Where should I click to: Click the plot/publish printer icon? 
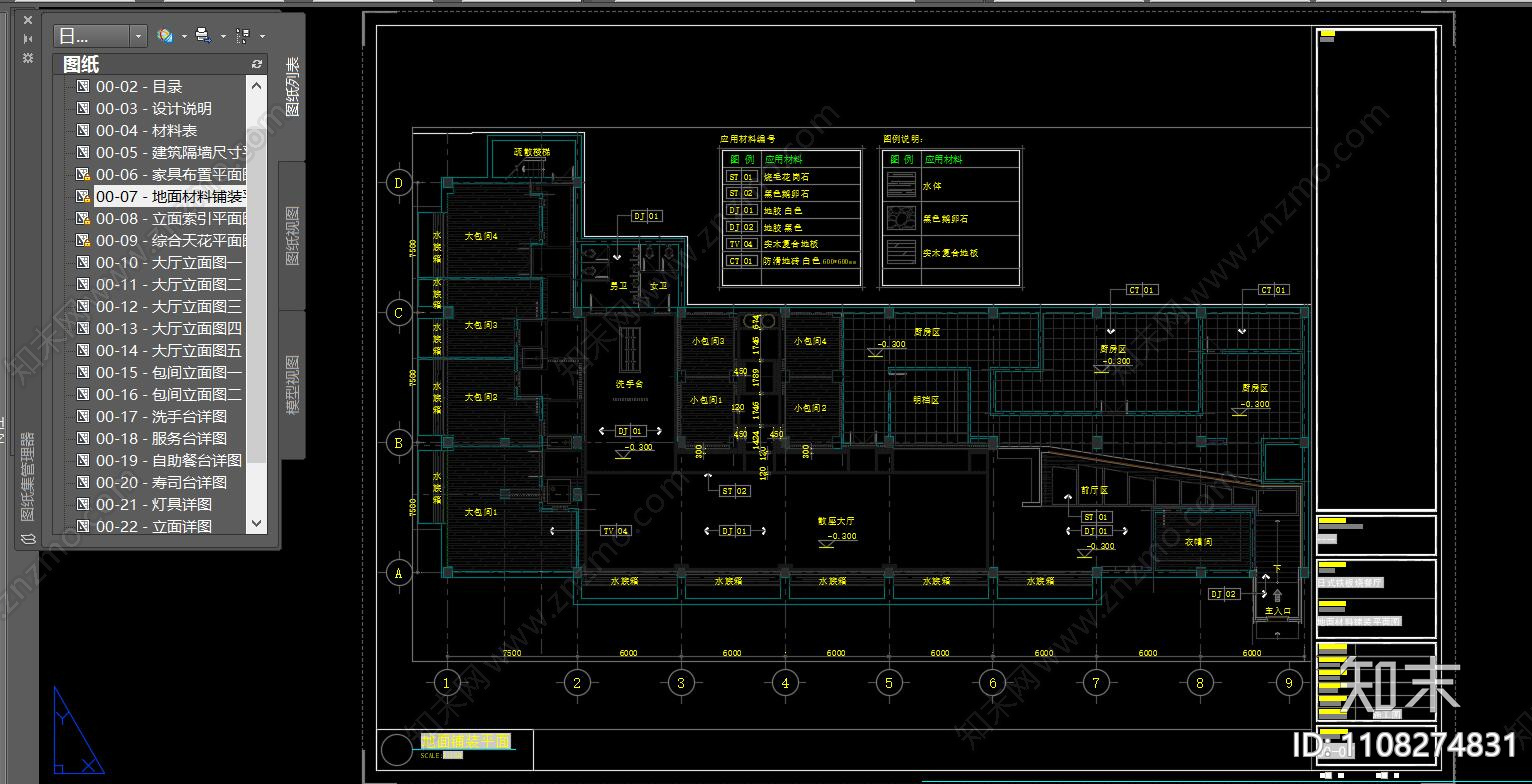pos(203,36)
